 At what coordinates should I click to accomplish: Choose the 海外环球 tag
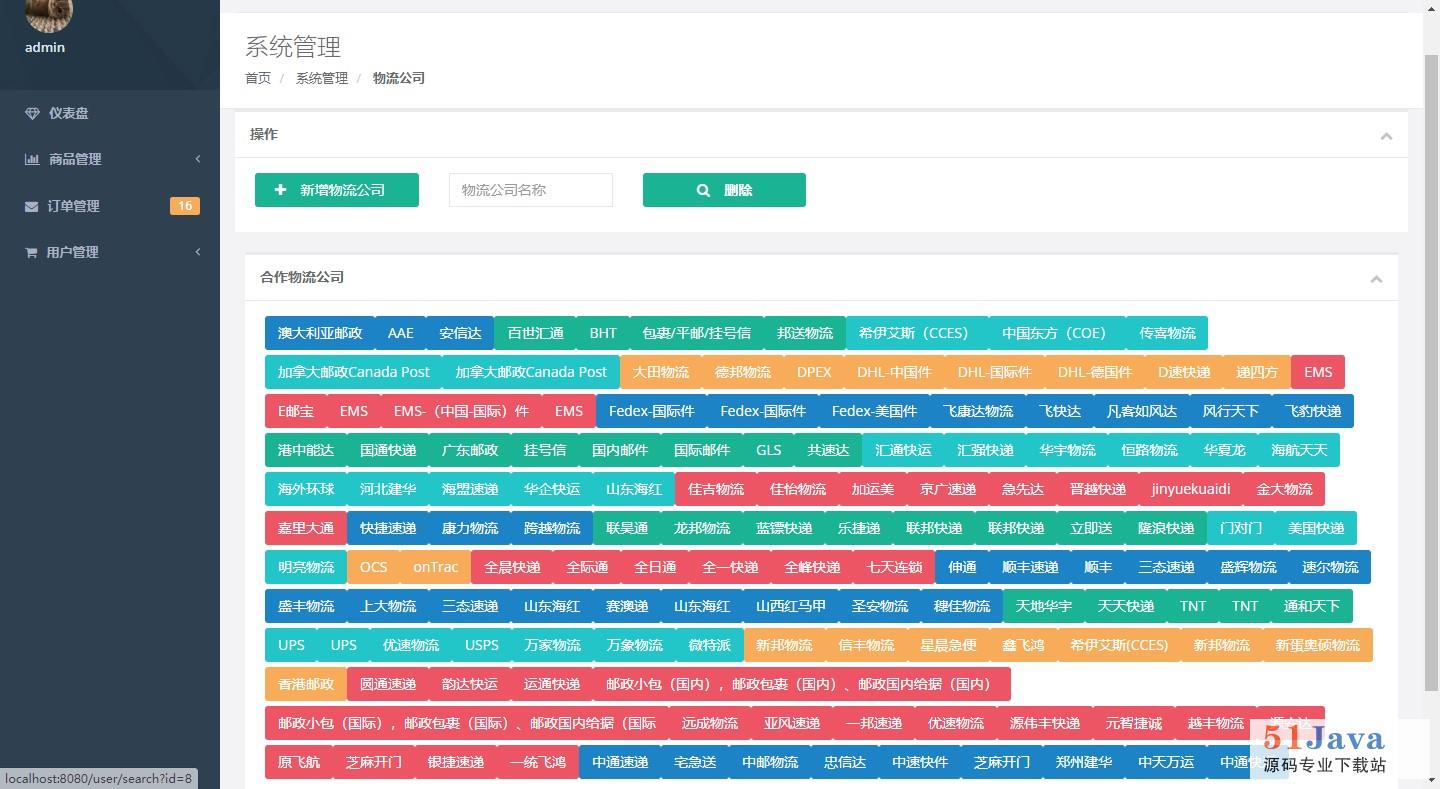306,489
